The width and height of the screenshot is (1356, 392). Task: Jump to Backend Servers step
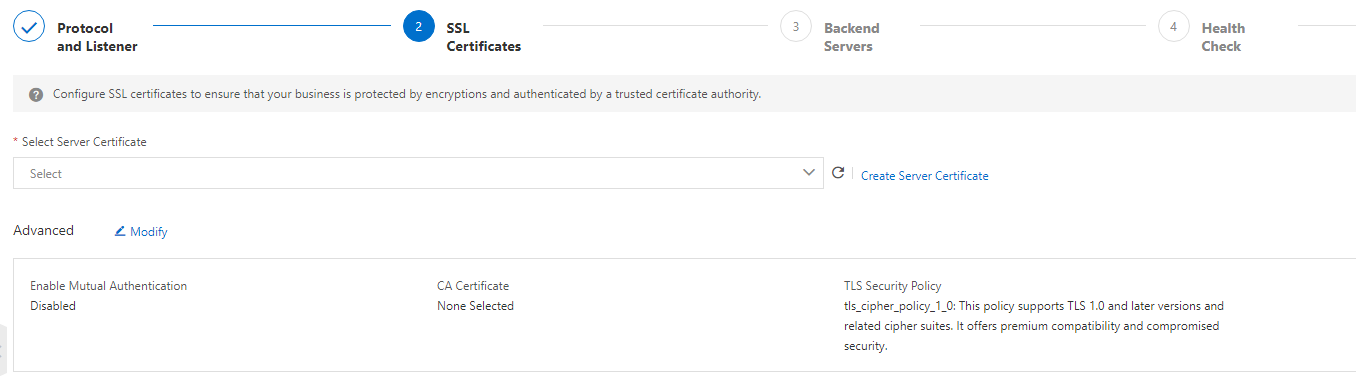coord(852,37)
